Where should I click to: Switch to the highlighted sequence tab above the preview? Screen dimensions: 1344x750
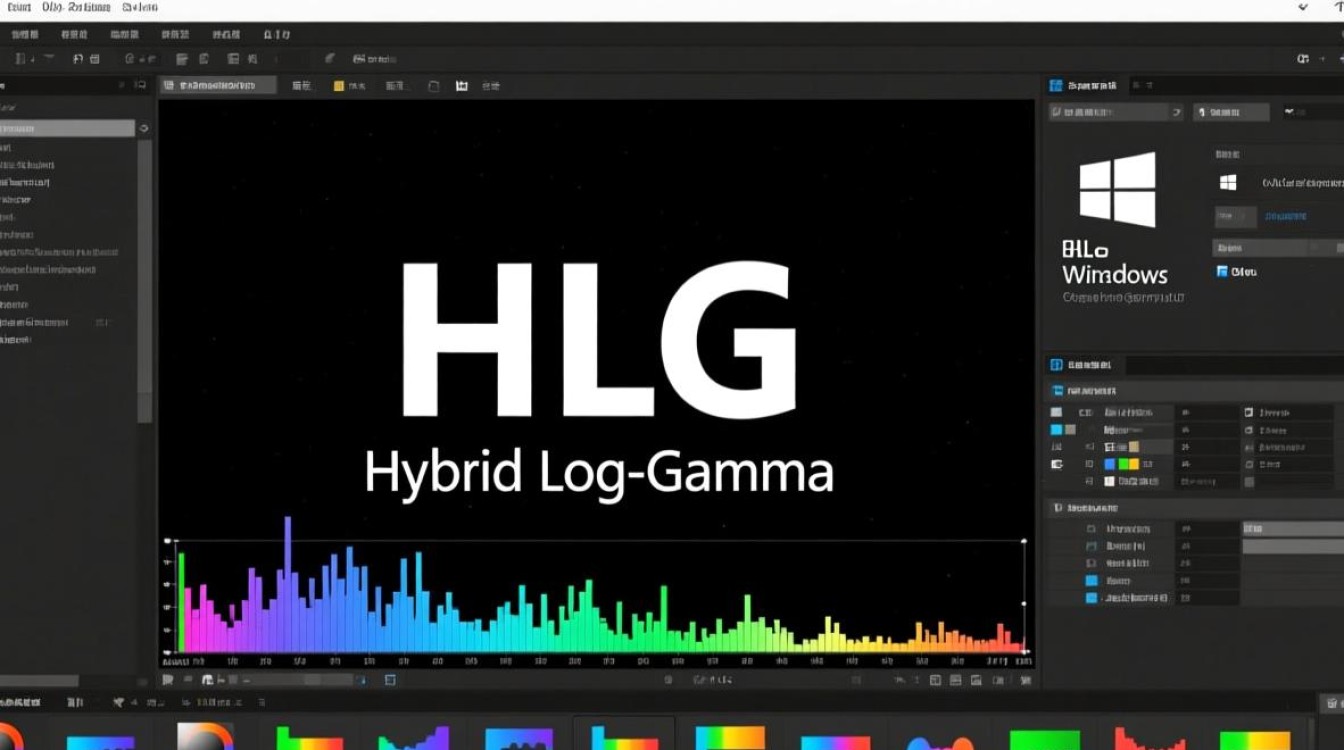coord(218,85)
